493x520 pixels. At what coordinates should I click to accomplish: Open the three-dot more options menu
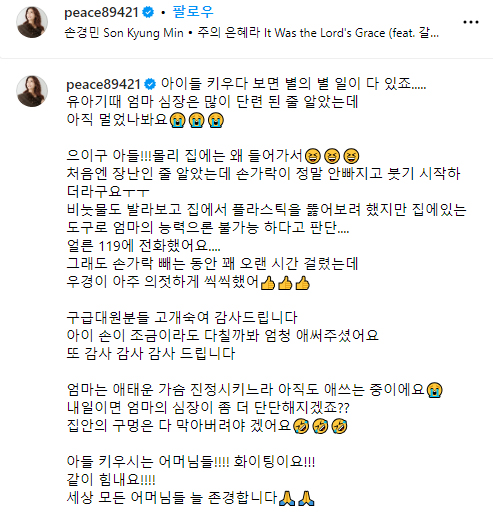[x=471, y=22]
